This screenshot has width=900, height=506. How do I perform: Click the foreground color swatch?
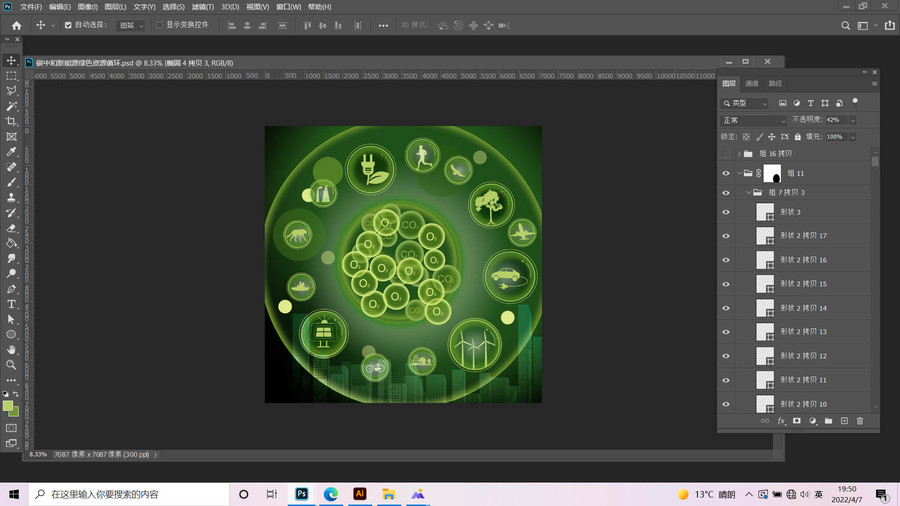pos(7,406)
